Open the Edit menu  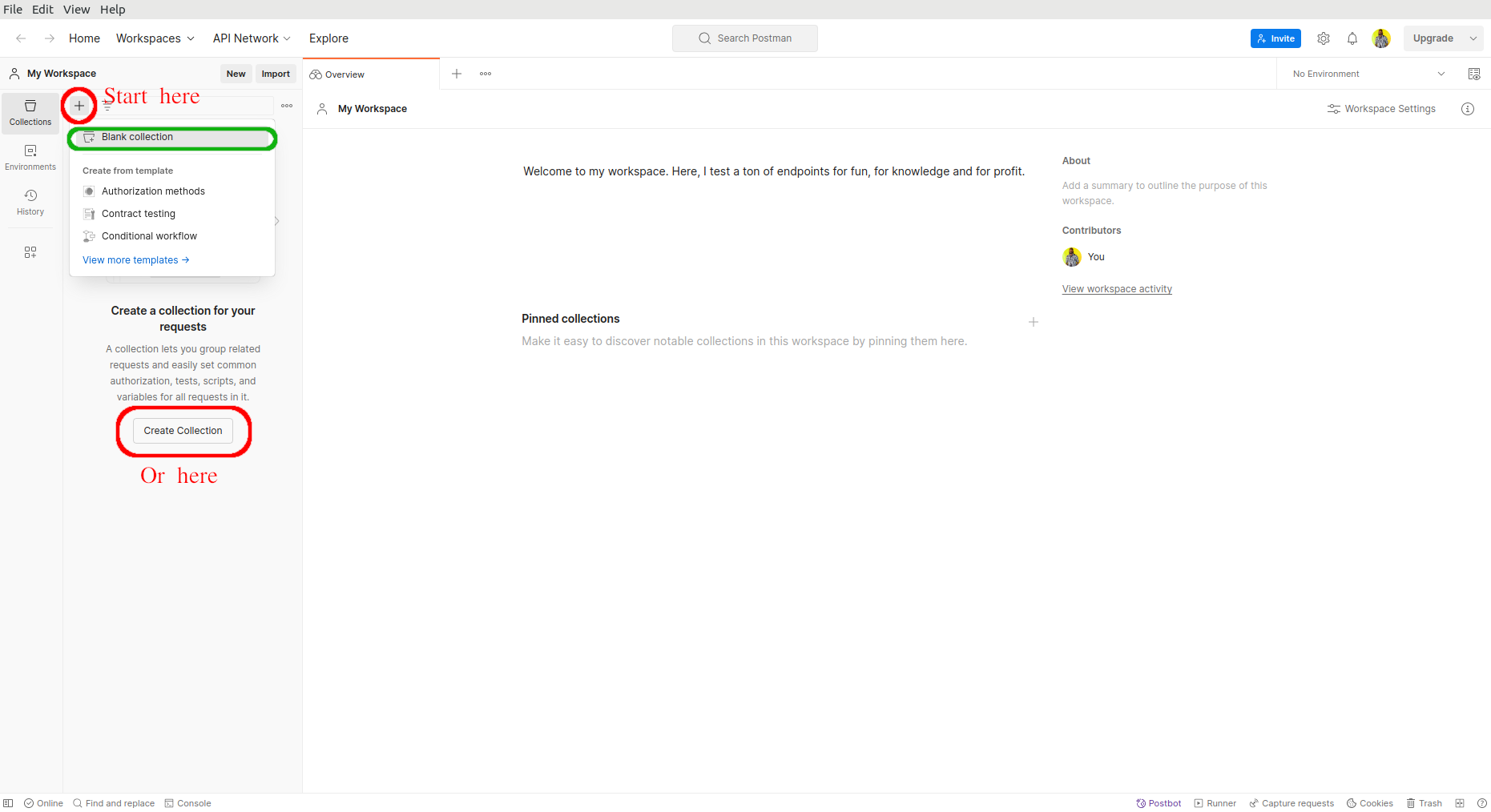[42, 10]
